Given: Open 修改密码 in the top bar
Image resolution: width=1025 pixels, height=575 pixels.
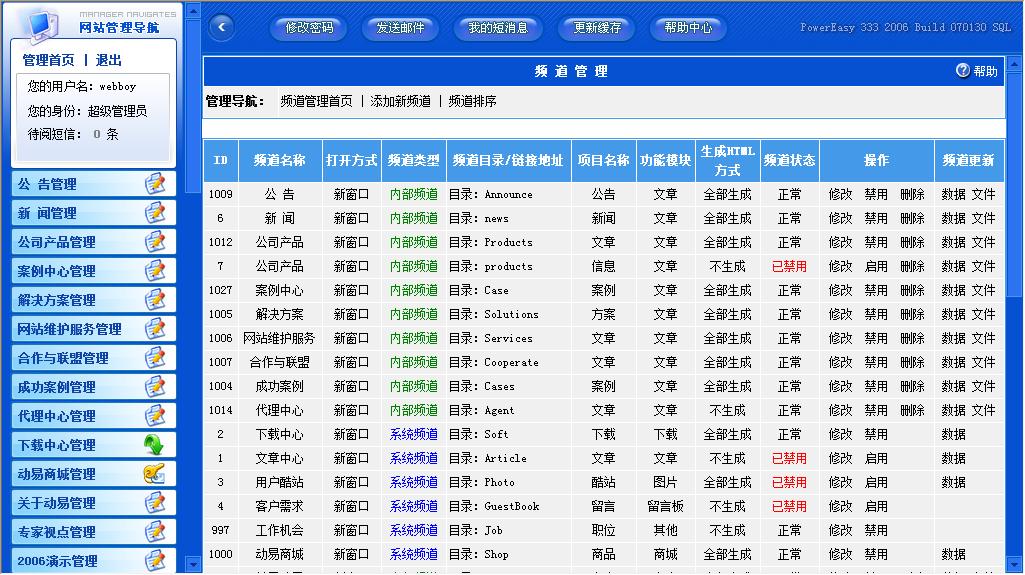Looking at the screenshot, I should (x=309, y=28).
